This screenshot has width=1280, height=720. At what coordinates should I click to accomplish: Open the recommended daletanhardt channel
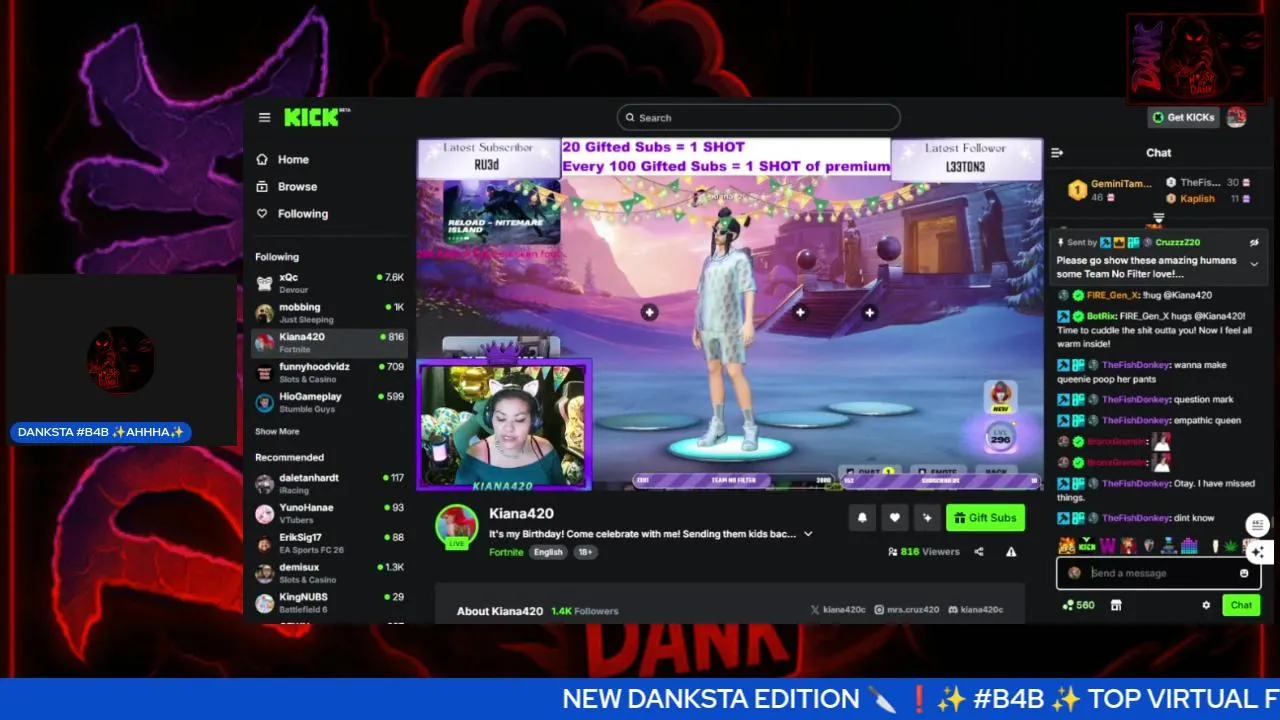(x=329, y=484)
